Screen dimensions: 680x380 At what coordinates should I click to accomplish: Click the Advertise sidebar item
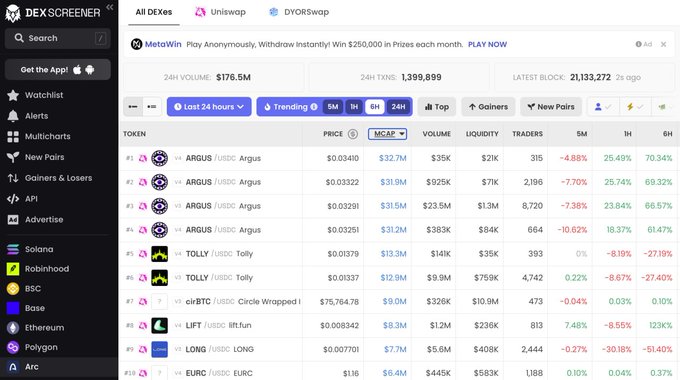[43, 219]
